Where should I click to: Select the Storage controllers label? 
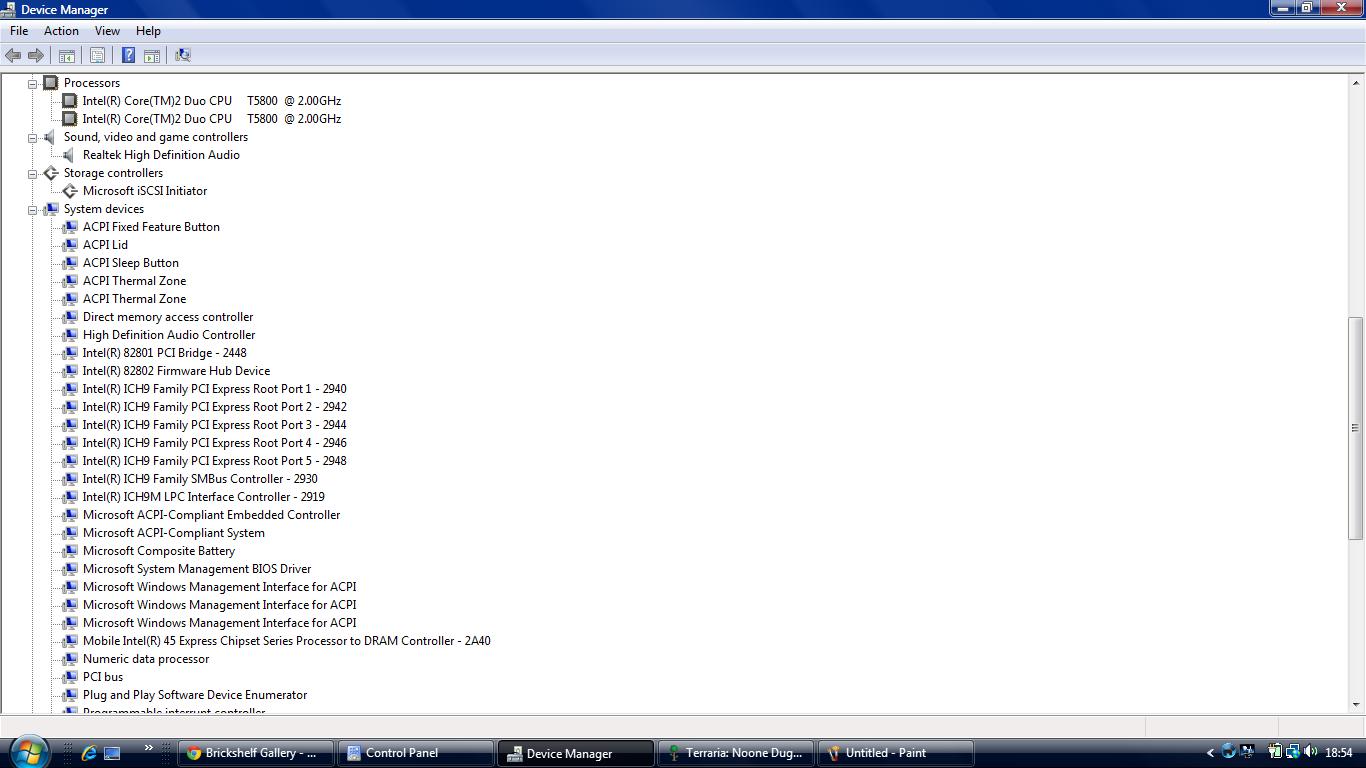(113, 173)
